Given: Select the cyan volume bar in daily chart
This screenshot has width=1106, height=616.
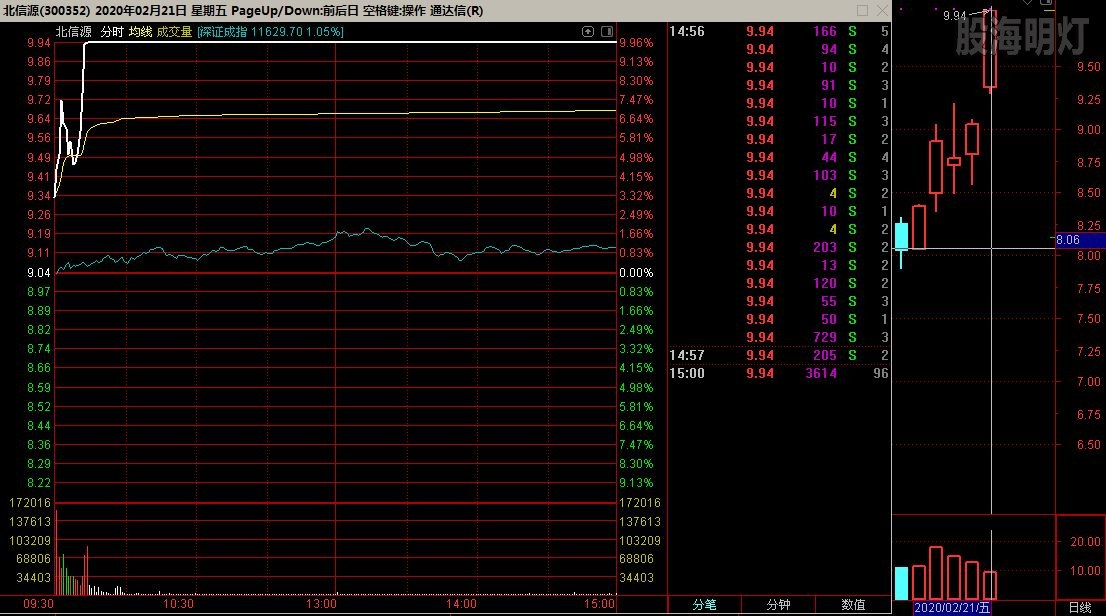Looking at the screenshot, I should coord(901,584).
